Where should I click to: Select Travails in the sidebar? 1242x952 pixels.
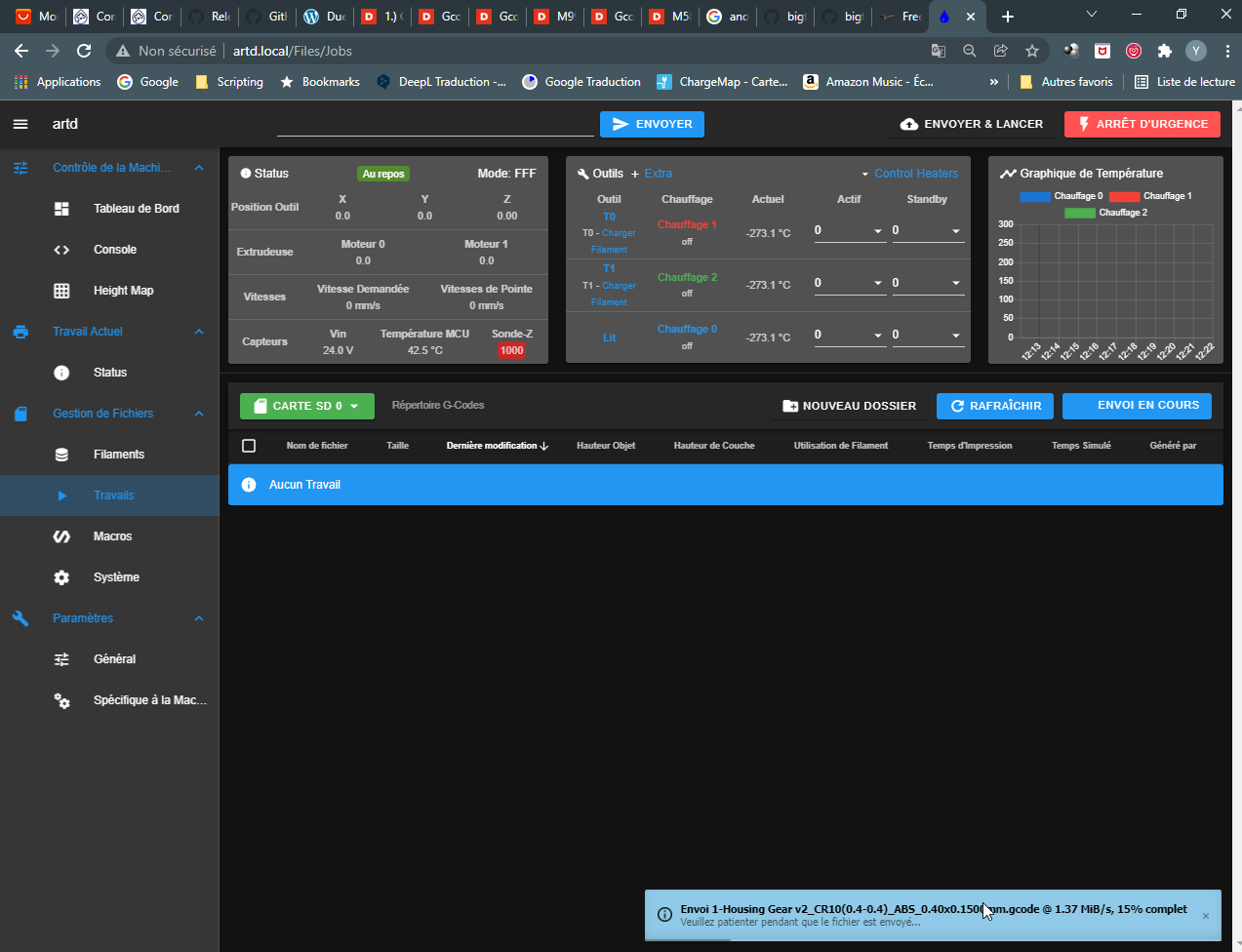pos(109,496)
